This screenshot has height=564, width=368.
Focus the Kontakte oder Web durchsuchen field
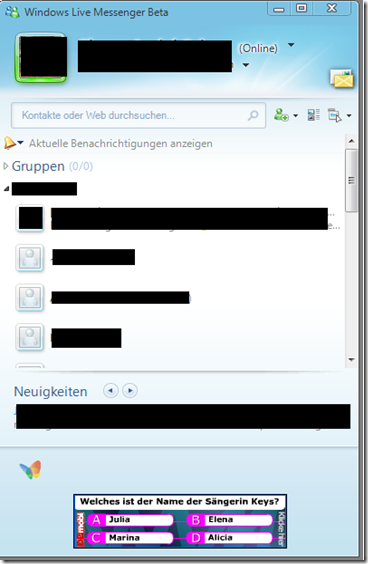pyautogui.click(x=138, y=115)
